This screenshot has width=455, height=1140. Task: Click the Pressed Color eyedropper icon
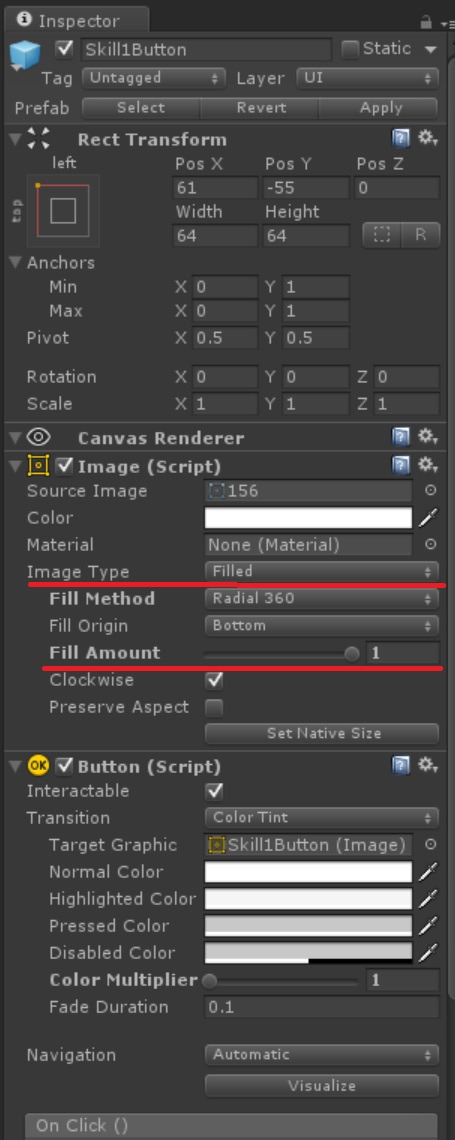pyautogui.click(x=430, y=926)
